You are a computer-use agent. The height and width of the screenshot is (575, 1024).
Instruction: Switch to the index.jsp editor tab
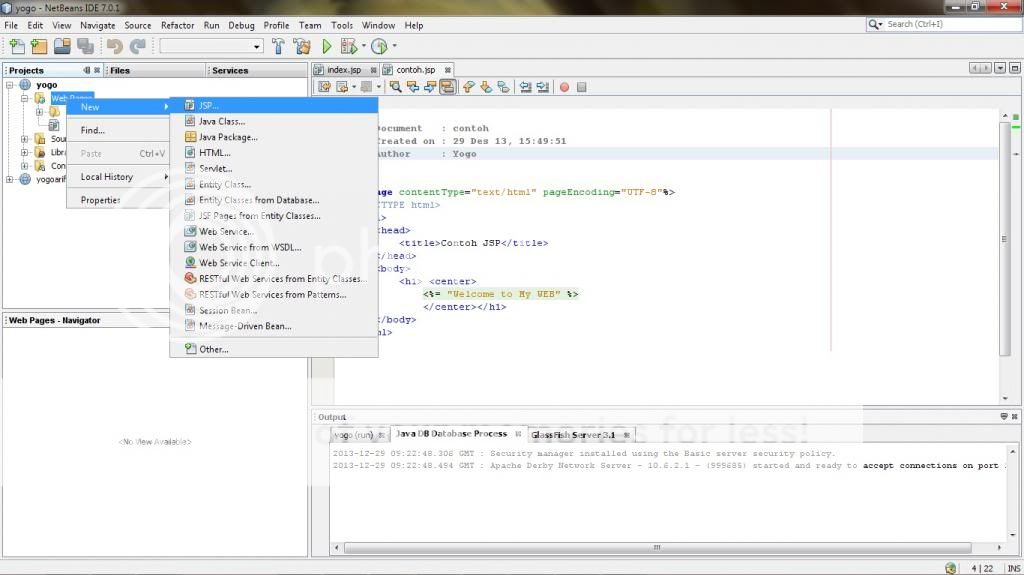[x=343, y=70]
